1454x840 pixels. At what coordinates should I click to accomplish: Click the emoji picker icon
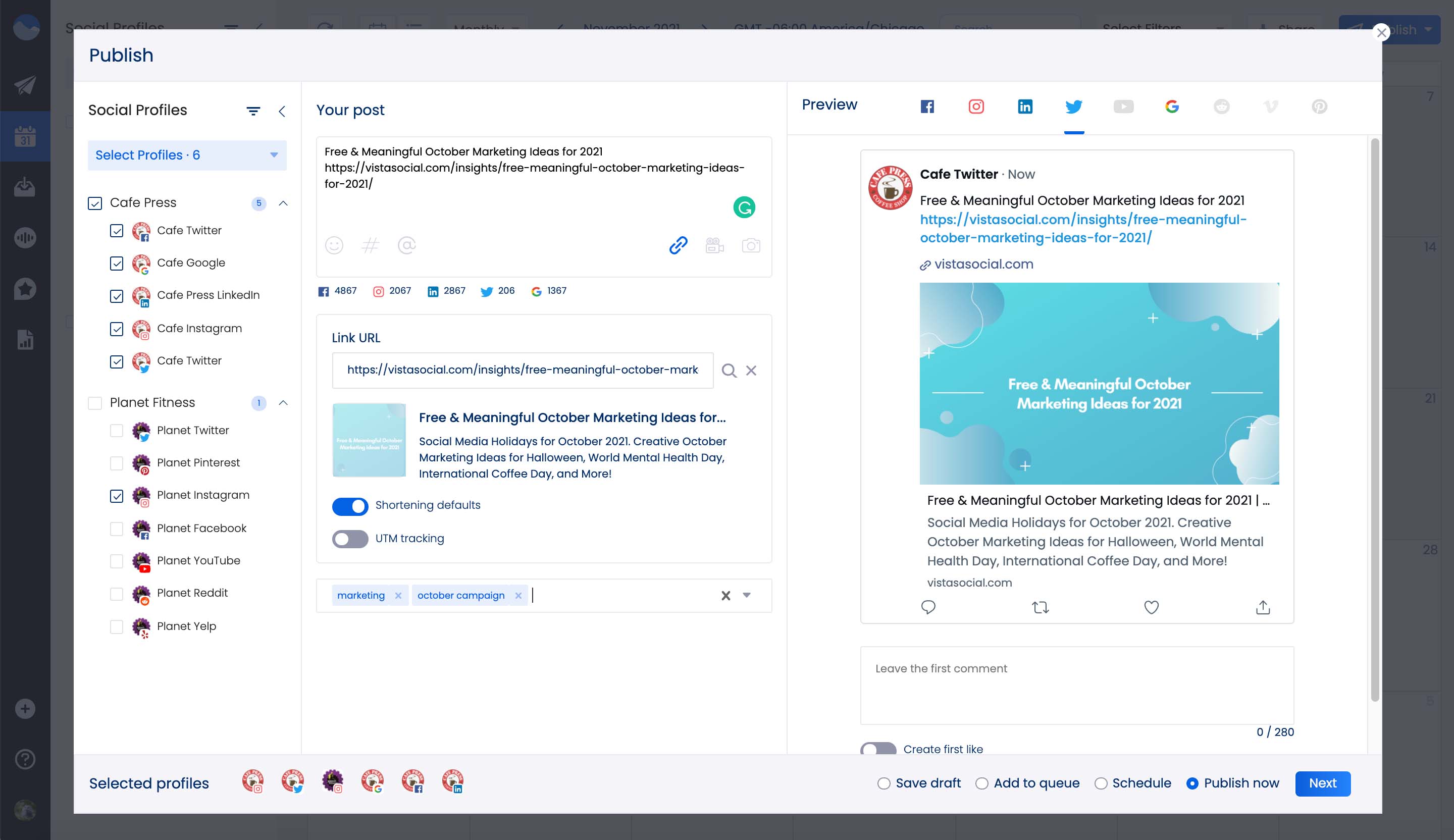334,246
